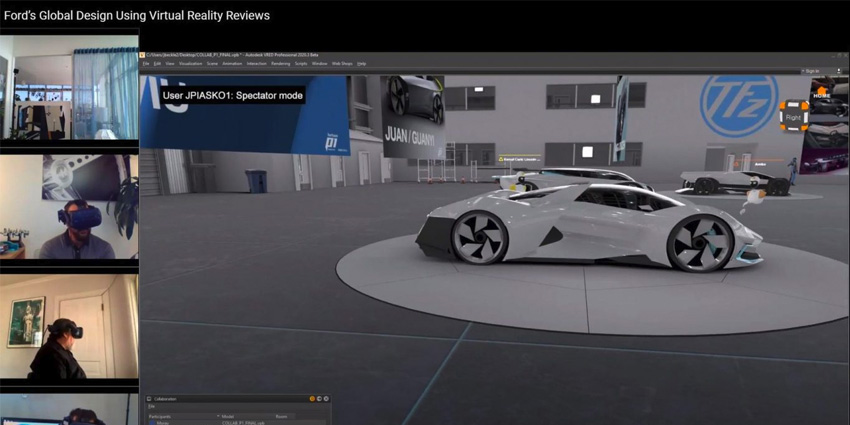This screenshot has height=425, width=850.
Task: Click the video title Ford's Global Design text
Action: tap(137, 16)
